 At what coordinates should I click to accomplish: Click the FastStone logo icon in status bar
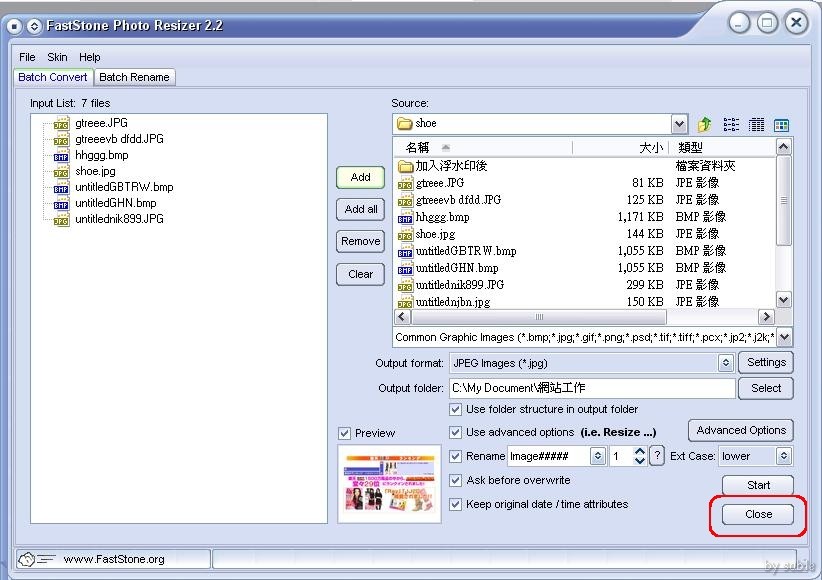point(31,559)
